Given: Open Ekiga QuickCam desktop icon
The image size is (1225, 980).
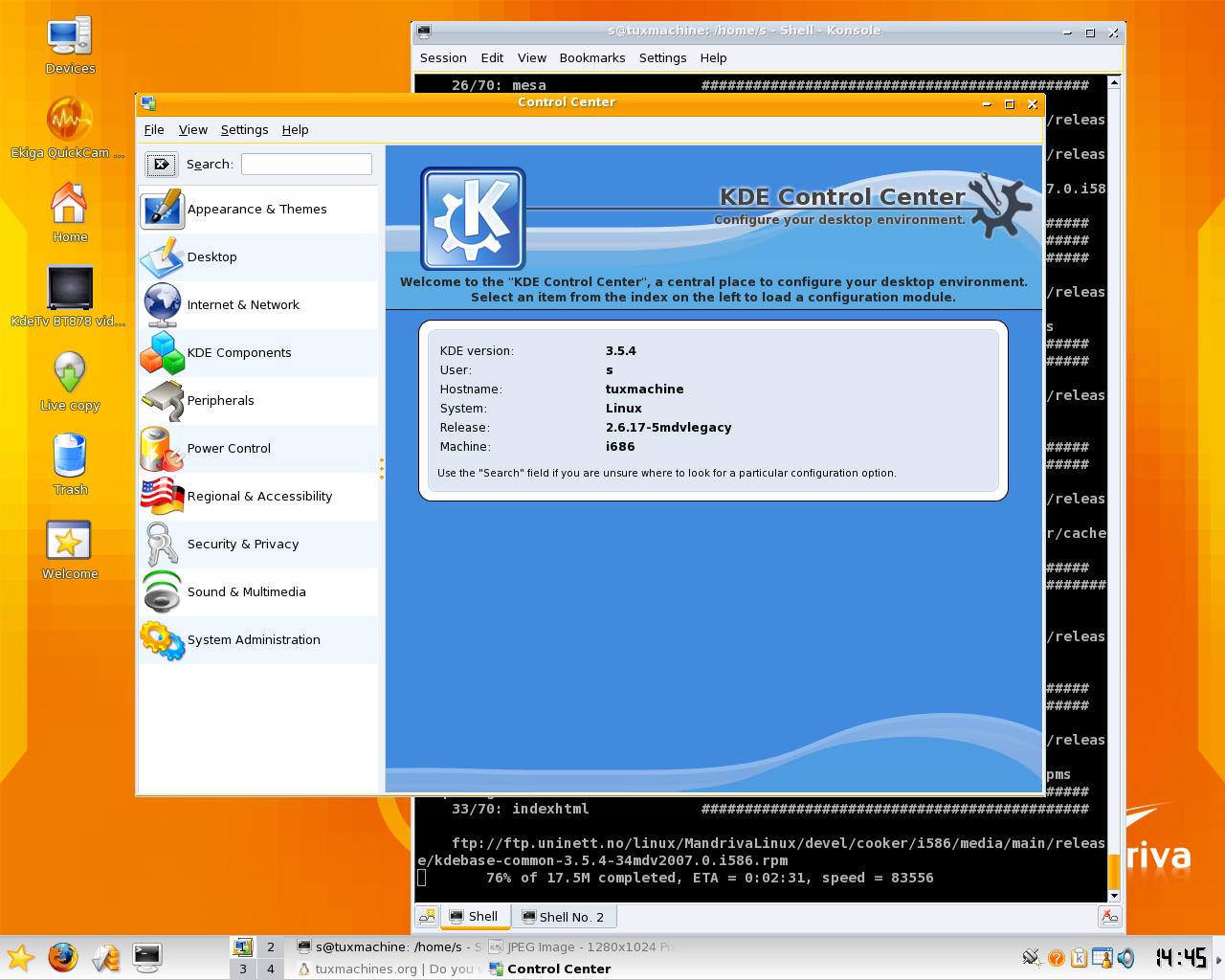Looking at the screenshot, I should 68,129.
